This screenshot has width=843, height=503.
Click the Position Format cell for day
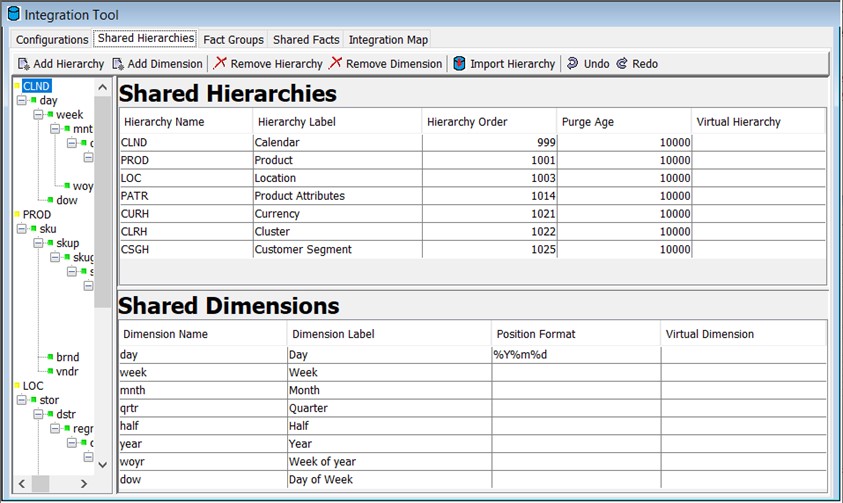click(576, 355)
